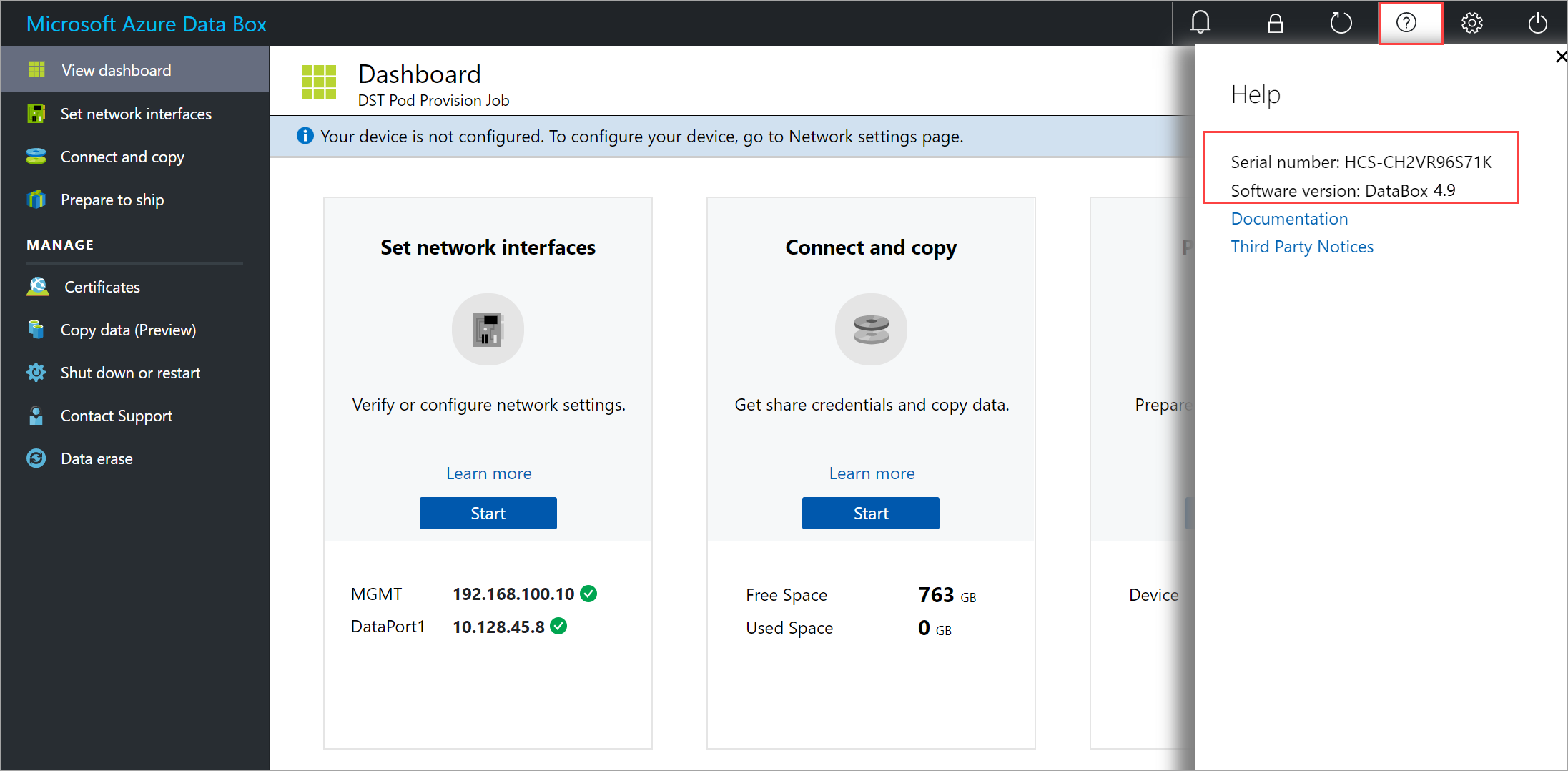Click the power icon in header
This screenshot has width=1568, height=771.
pyautogui.click(x=1537, y=24)
